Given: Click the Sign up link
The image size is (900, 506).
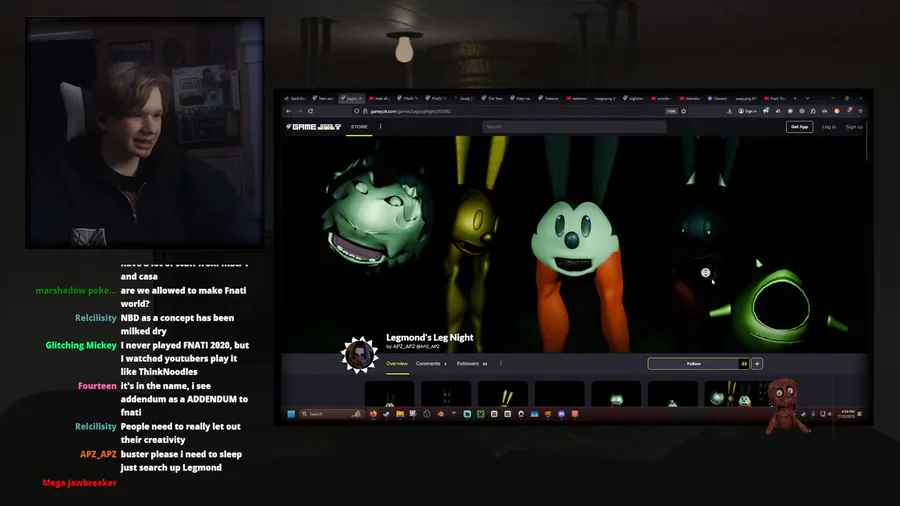Looking at the screenshot, I should [x=854, y=127].
